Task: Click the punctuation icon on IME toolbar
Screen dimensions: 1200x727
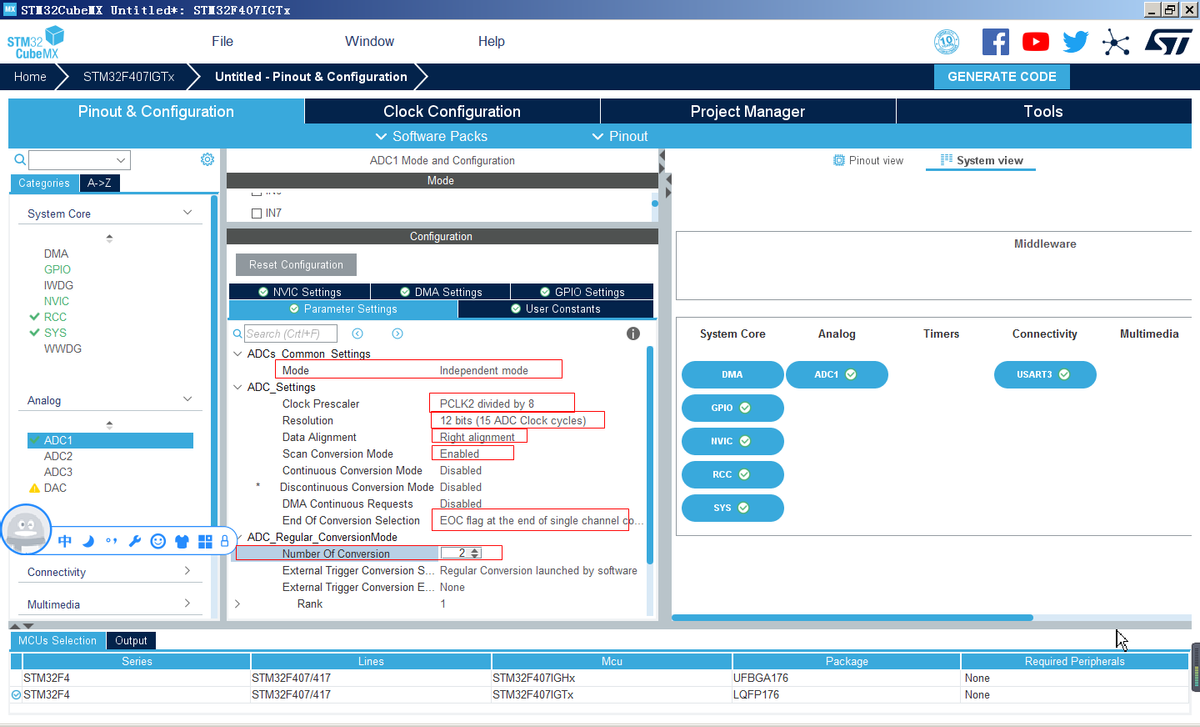Action: coord(111,541)
